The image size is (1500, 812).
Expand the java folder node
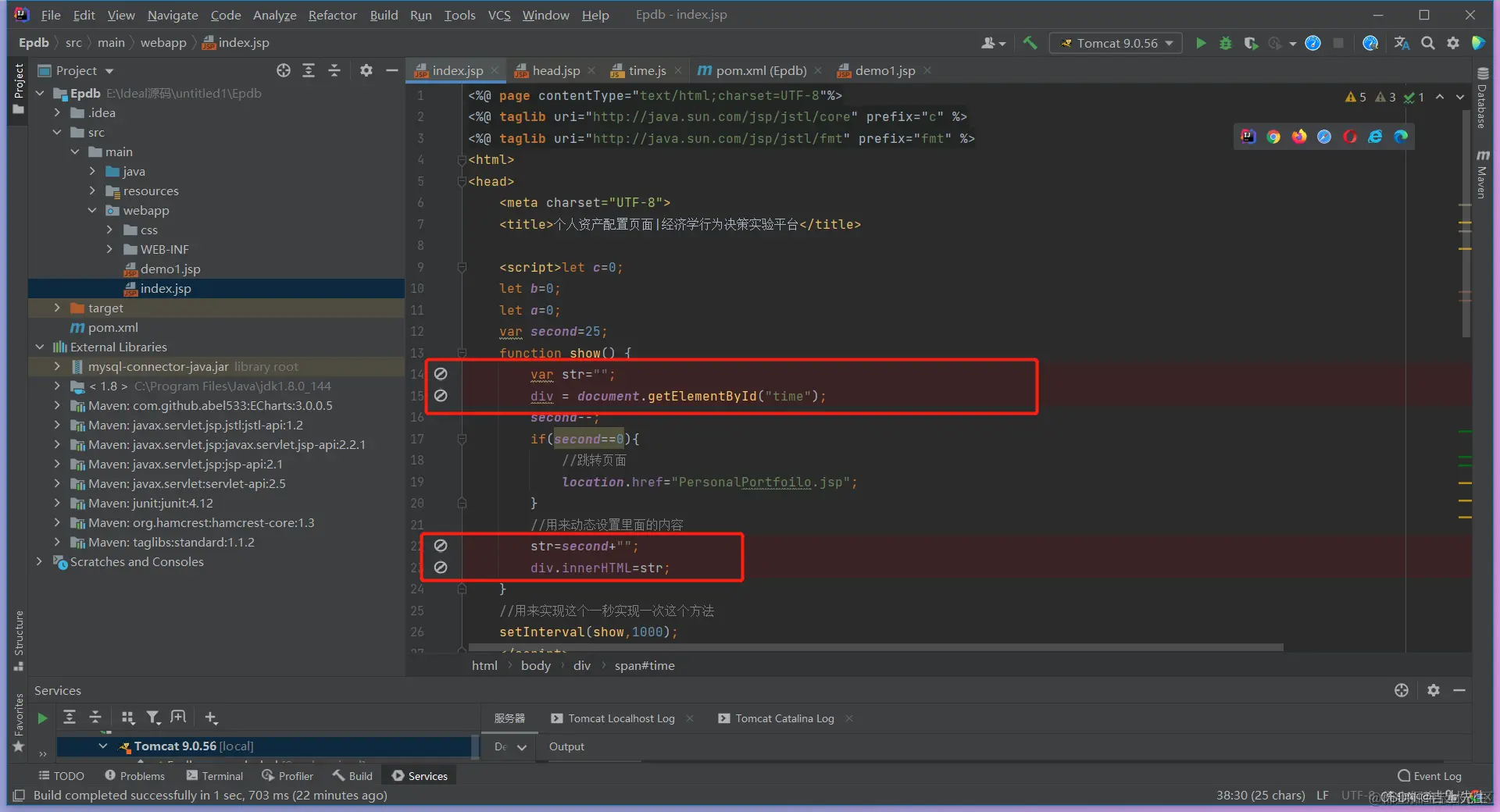tap(92, 172)
